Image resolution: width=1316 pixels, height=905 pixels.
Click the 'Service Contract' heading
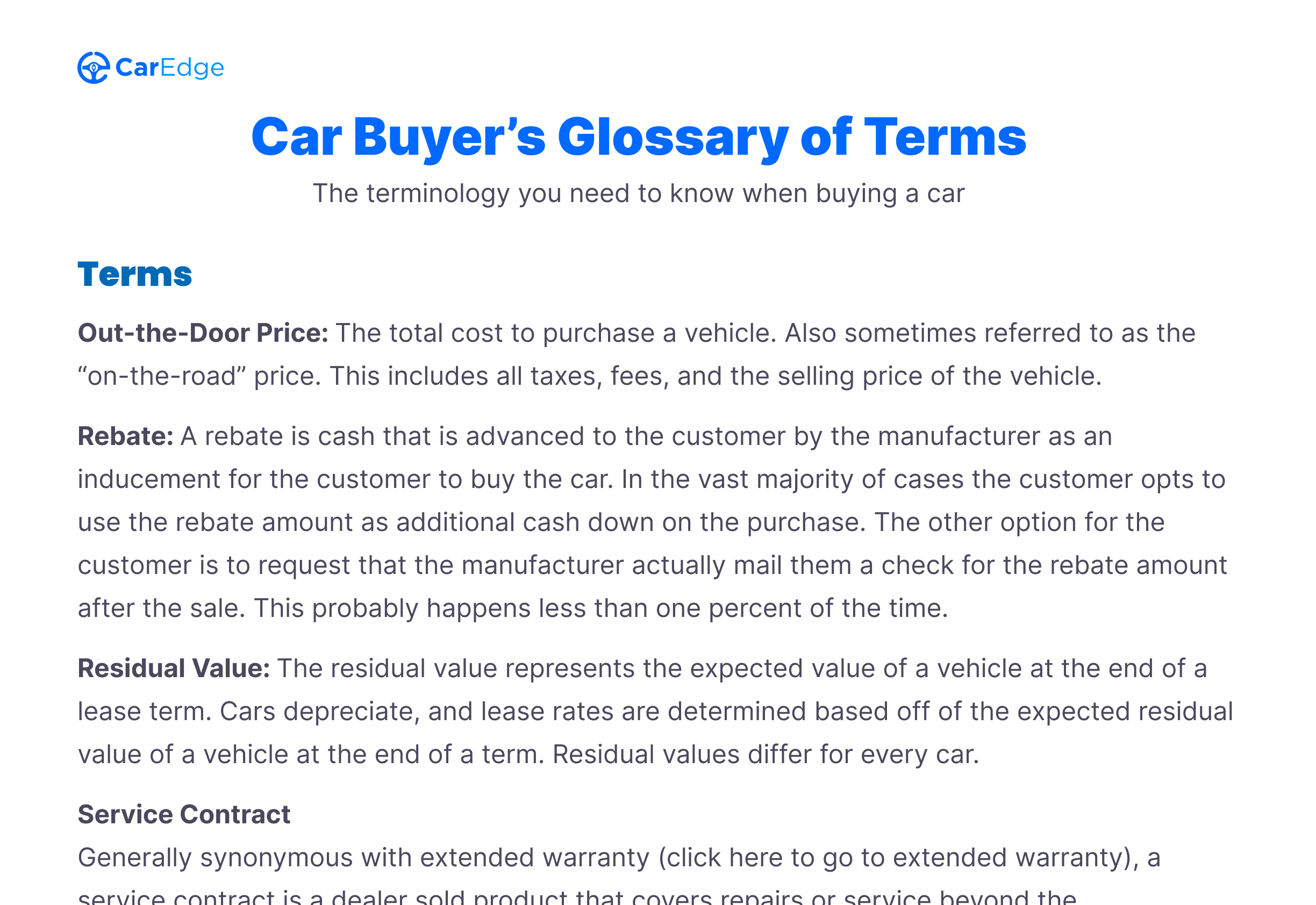184,814
